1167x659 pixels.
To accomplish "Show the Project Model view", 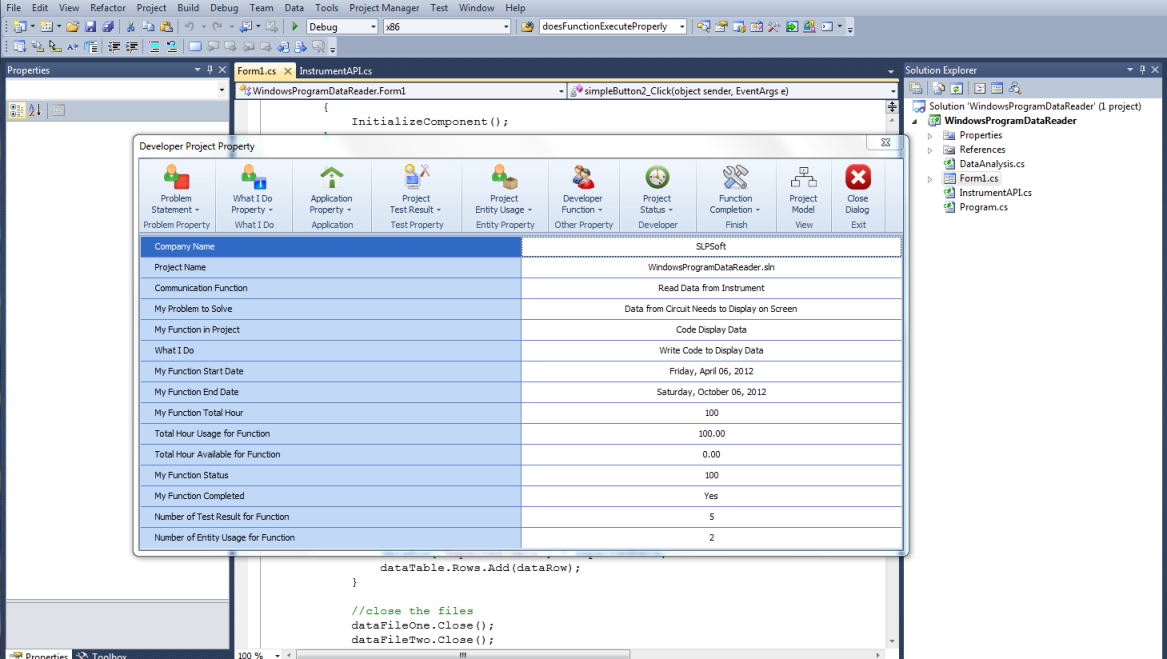I will [803, 190].
